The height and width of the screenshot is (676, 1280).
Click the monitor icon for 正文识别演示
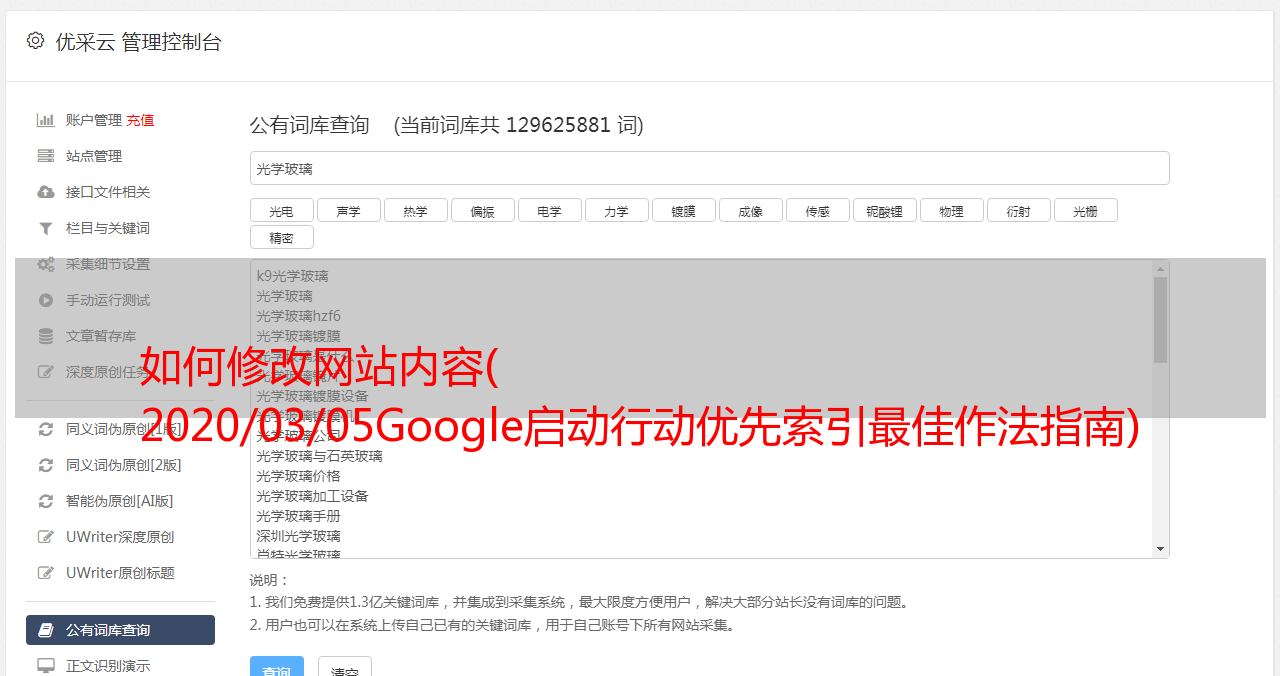click(x=45, y=665)
